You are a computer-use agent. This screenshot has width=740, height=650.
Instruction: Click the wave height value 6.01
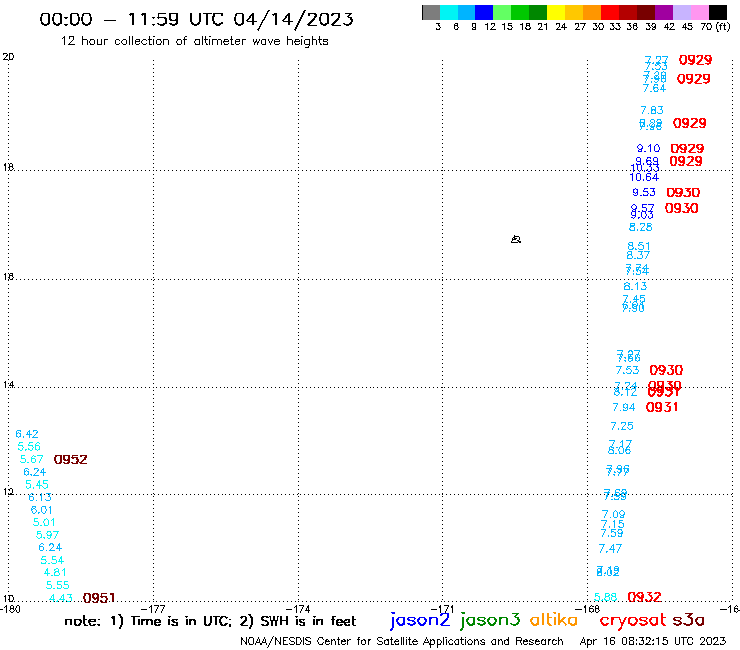tap(41, 510)
